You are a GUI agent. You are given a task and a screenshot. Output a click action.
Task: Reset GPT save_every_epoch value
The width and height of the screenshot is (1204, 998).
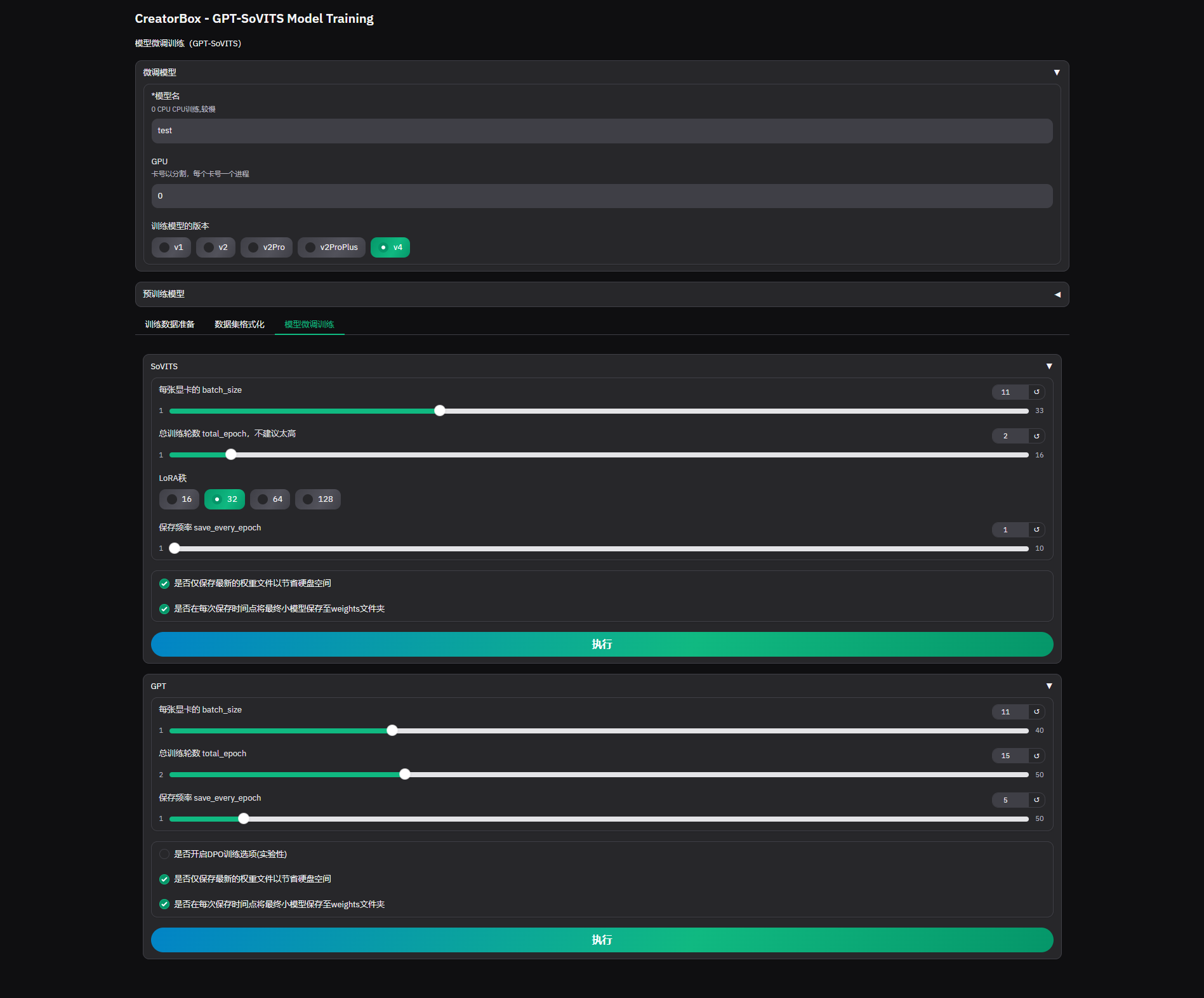[x=1036, y=800]
